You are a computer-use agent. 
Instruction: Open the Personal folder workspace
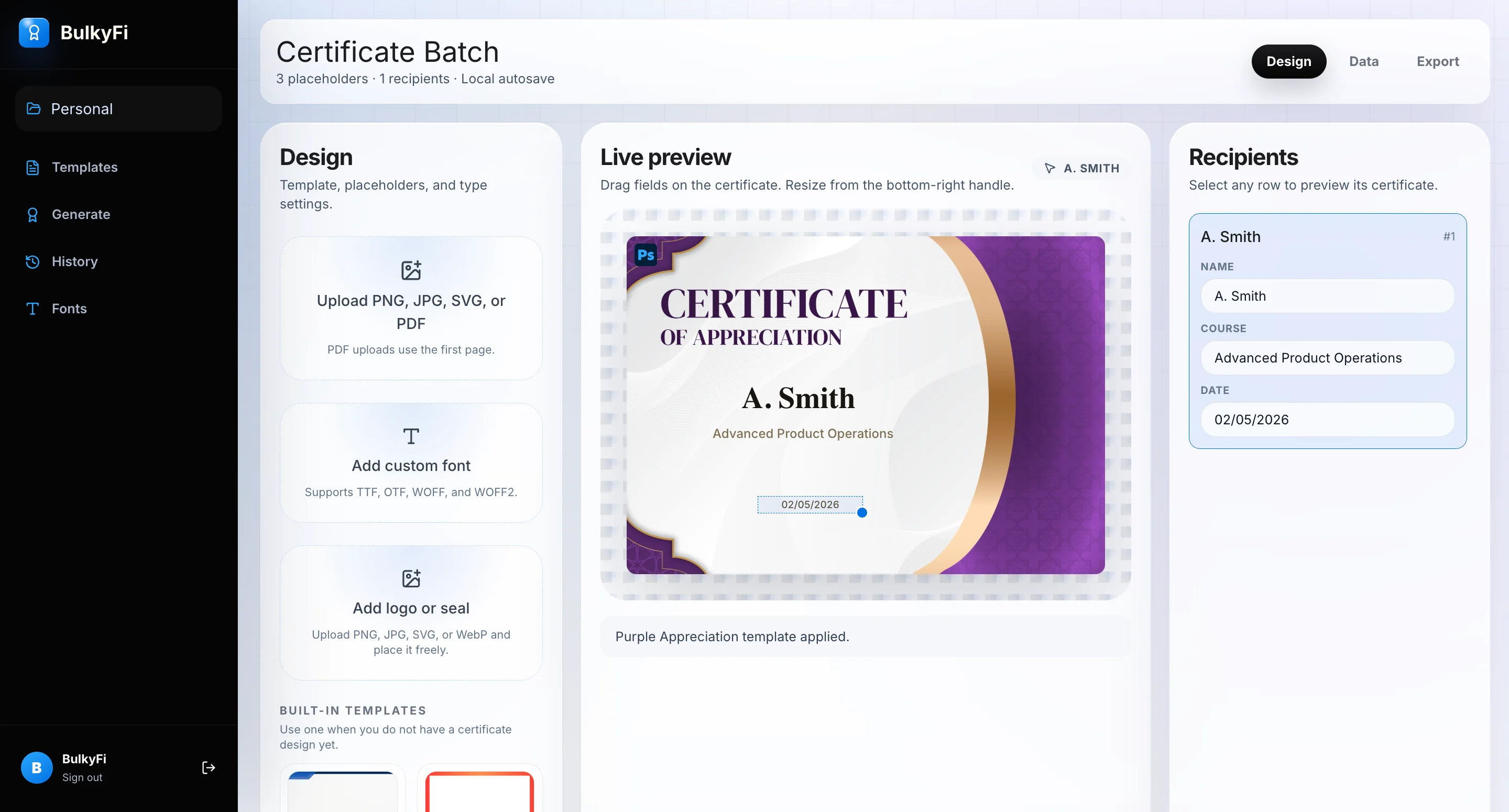point(118,109)
